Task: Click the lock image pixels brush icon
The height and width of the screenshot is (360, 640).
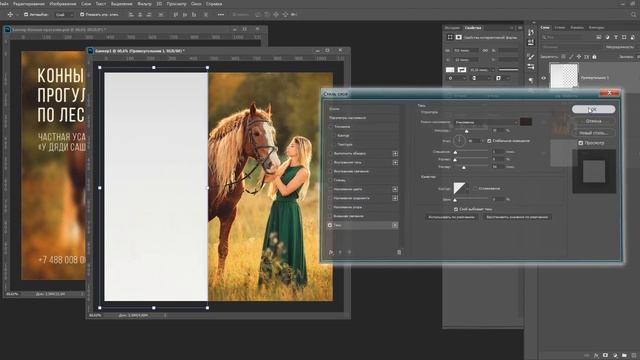Action: 571,57
